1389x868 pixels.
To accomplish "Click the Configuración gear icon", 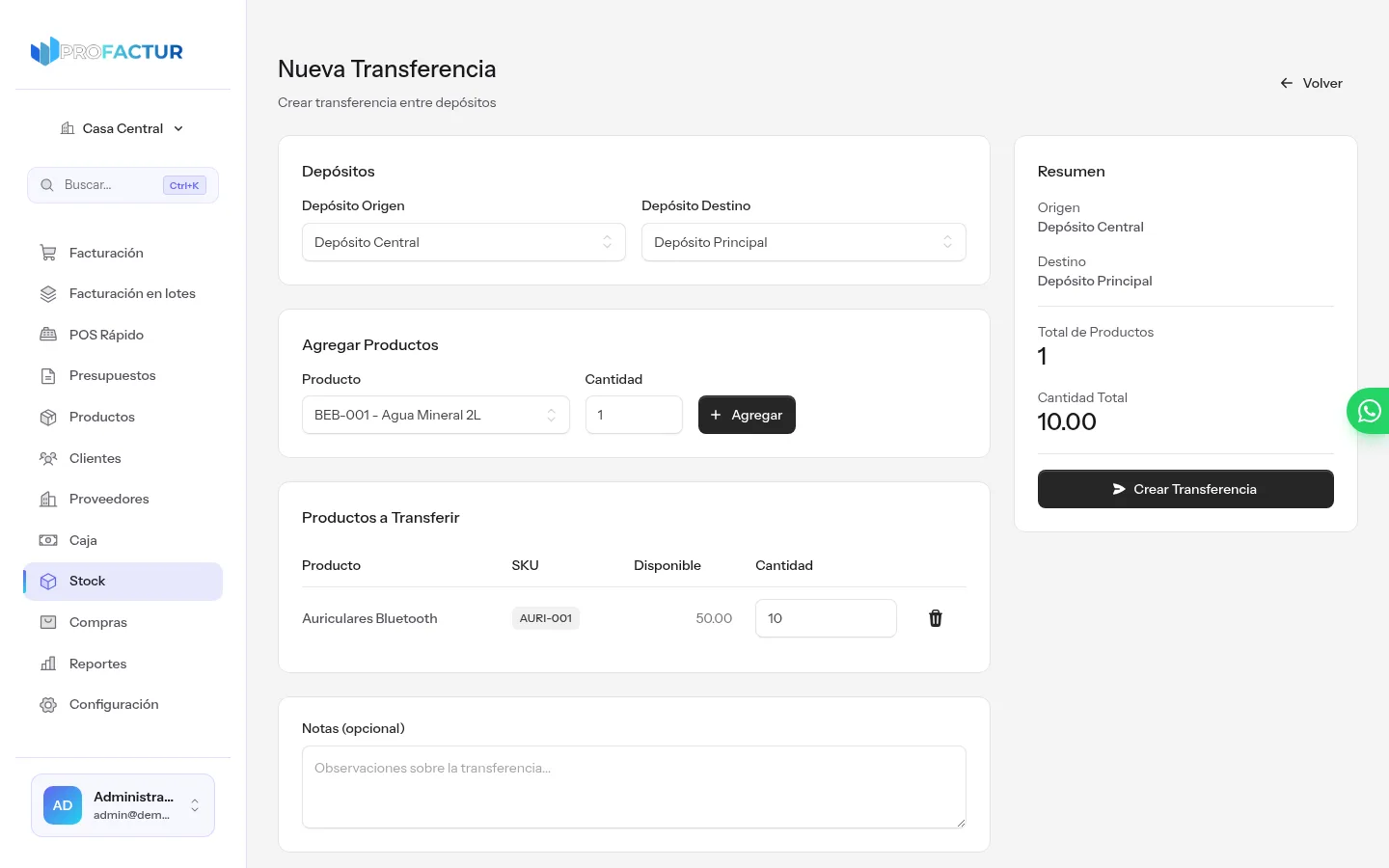I will click(x=48, y=705).
